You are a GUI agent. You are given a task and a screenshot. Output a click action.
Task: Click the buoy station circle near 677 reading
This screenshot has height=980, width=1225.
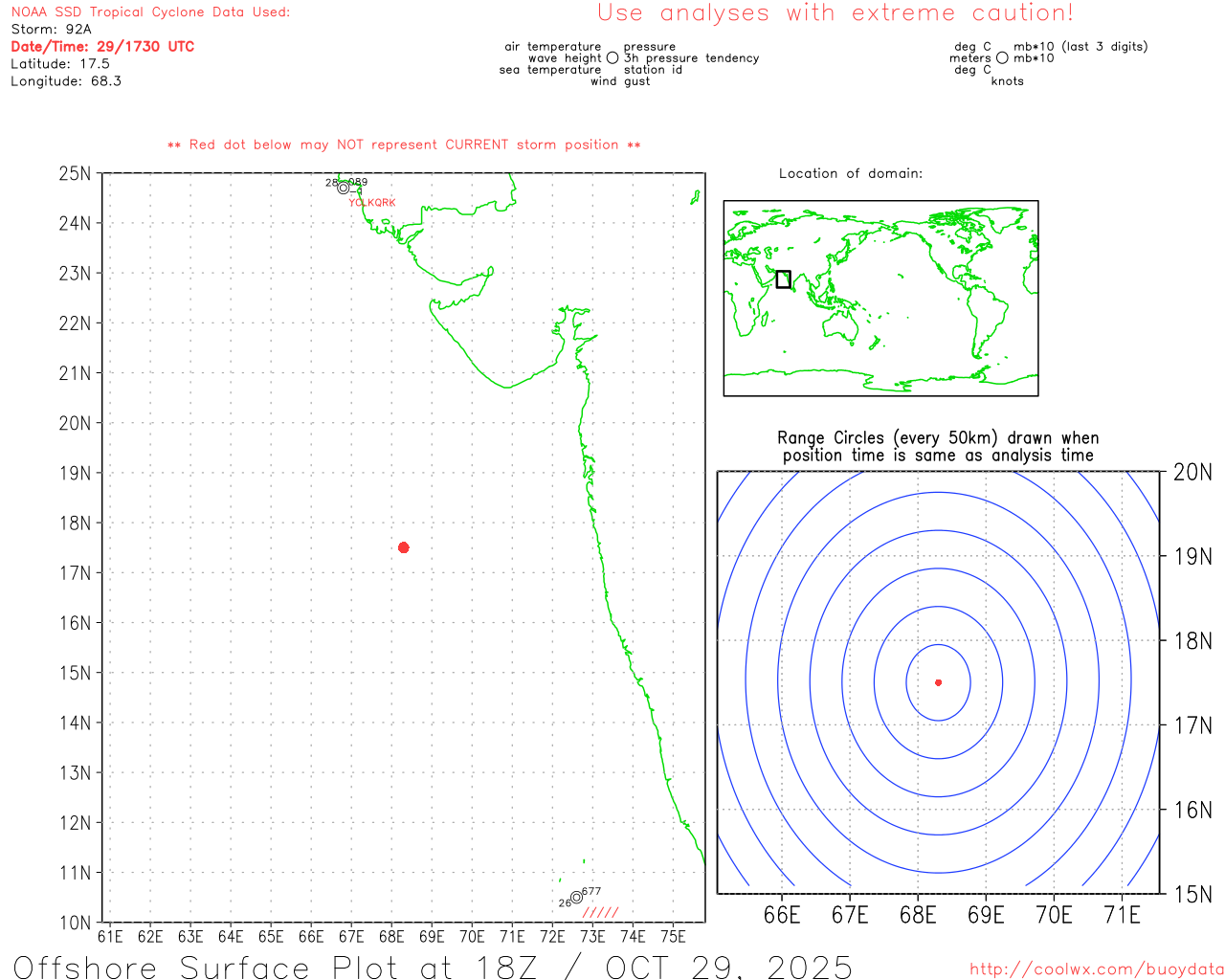pos(576,898)
